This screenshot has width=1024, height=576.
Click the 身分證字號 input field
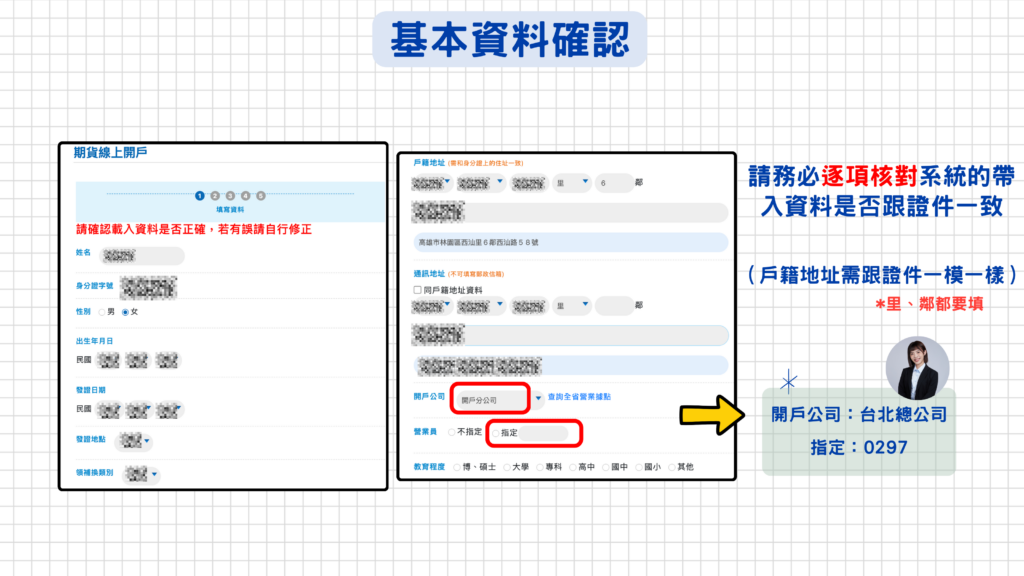tap(149, 287)
